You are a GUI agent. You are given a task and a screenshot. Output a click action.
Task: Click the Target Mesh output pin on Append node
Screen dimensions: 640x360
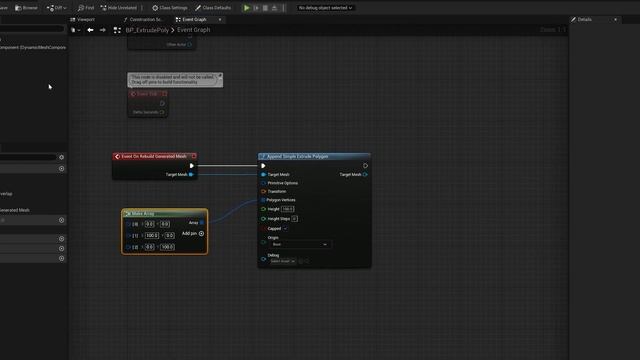365,175
